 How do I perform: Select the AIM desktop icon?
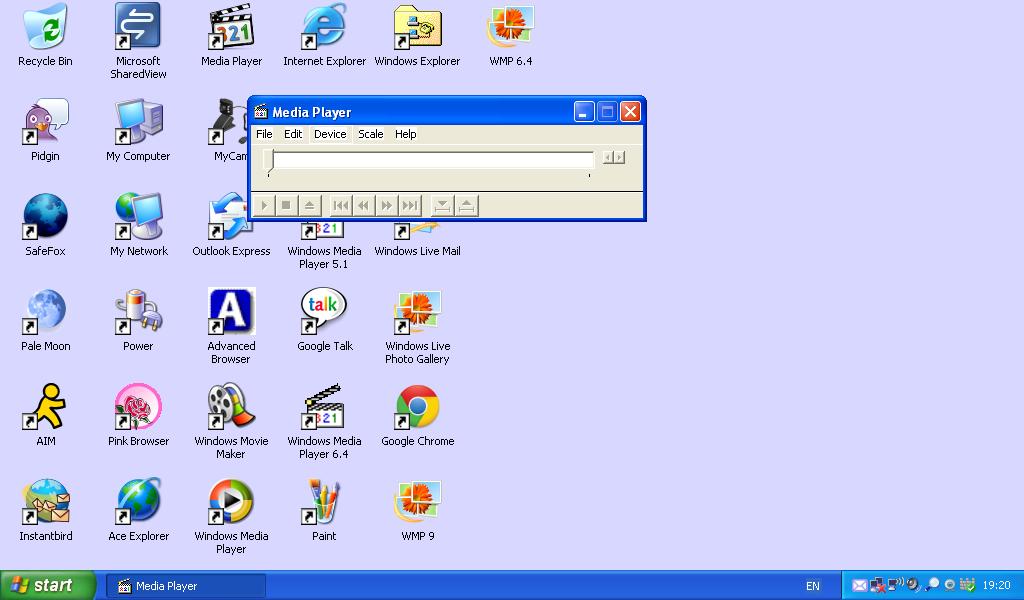(45, 415)
